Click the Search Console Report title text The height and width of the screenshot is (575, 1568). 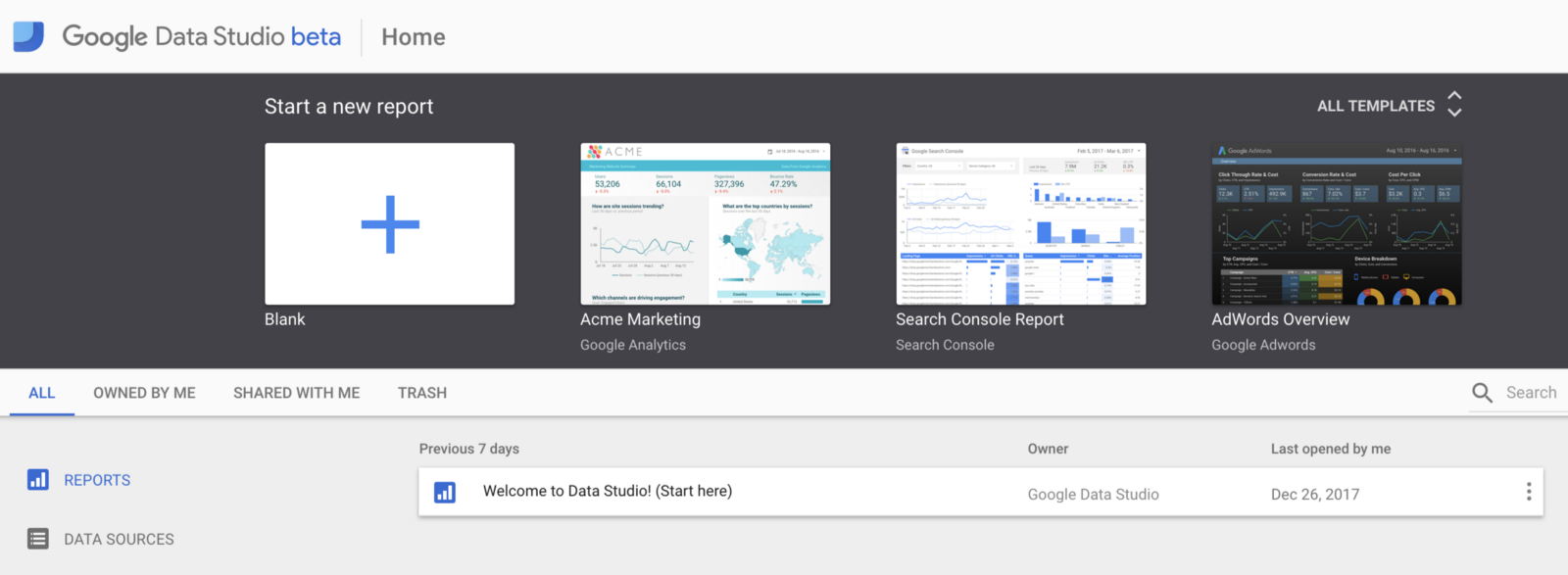(980, 319)
